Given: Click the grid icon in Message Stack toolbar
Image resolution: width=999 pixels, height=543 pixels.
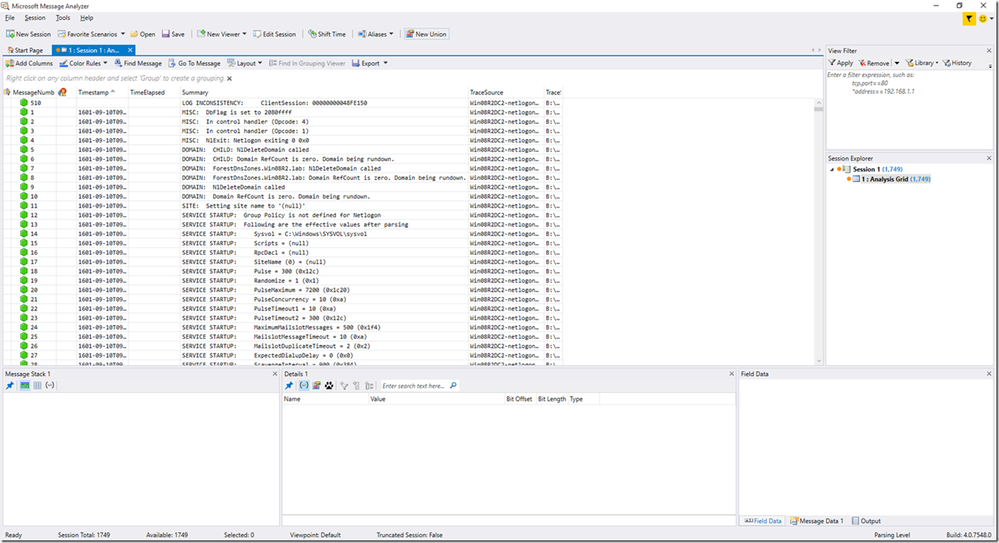Looking at the screenshot, I should [x=37, y=386].
